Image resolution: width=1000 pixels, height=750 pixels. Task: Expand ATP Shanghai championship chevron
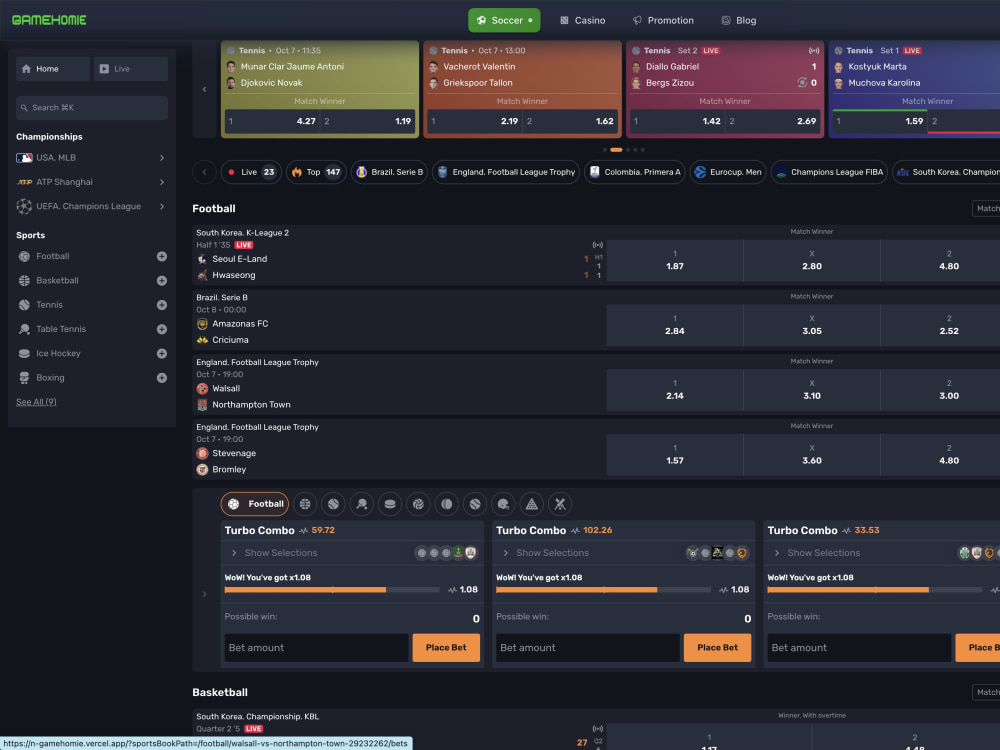point(162,182)
